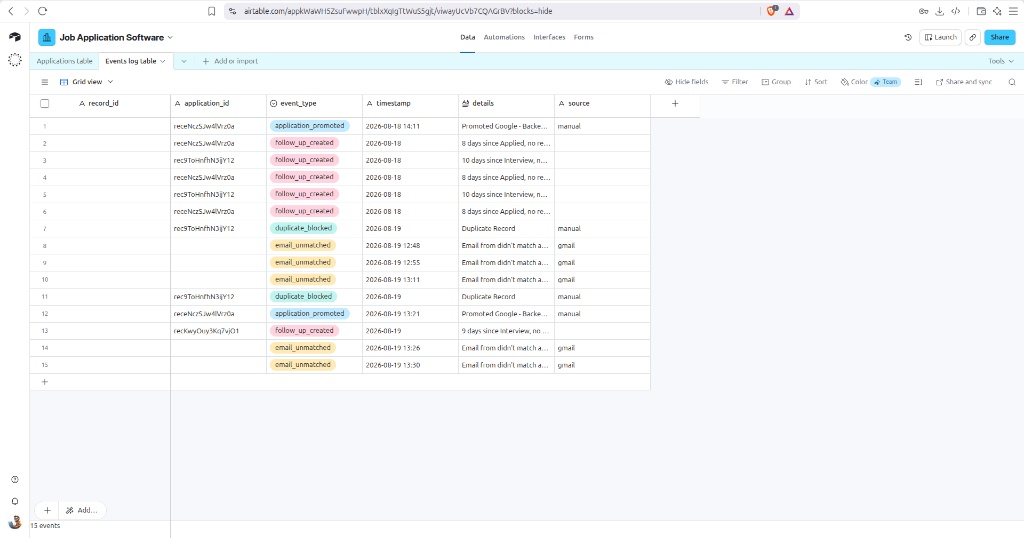Viewport: 1024px width, 538px height.
Task: Click the bottom plus add record button
Action: [47, 510]
